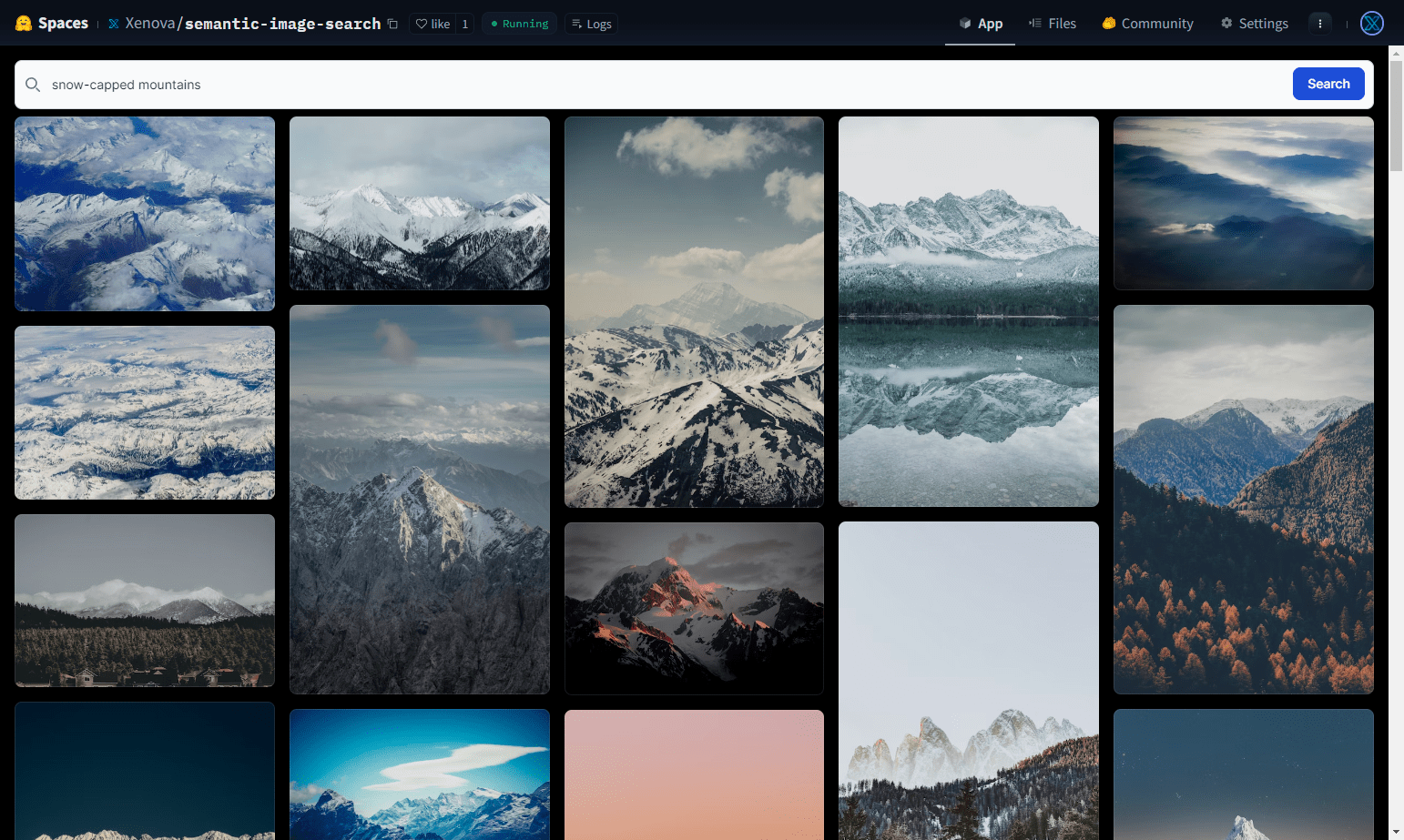Open the autumn orange forest mountain photo

pos(1243,499)
